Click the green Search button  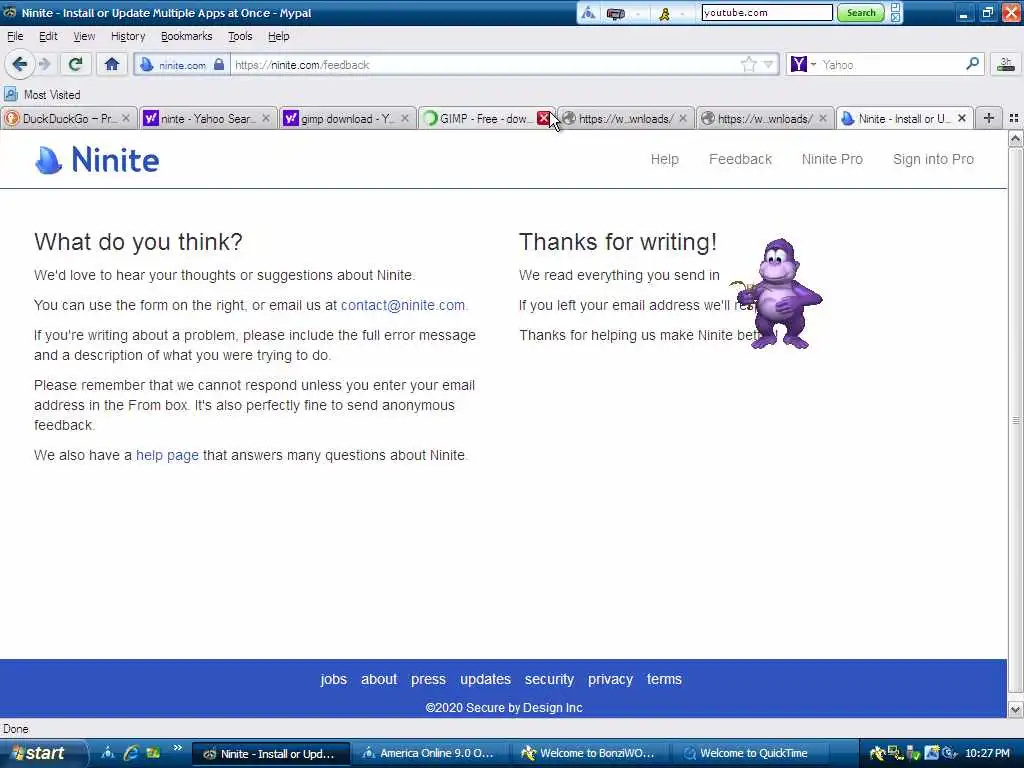pos(861,12)
